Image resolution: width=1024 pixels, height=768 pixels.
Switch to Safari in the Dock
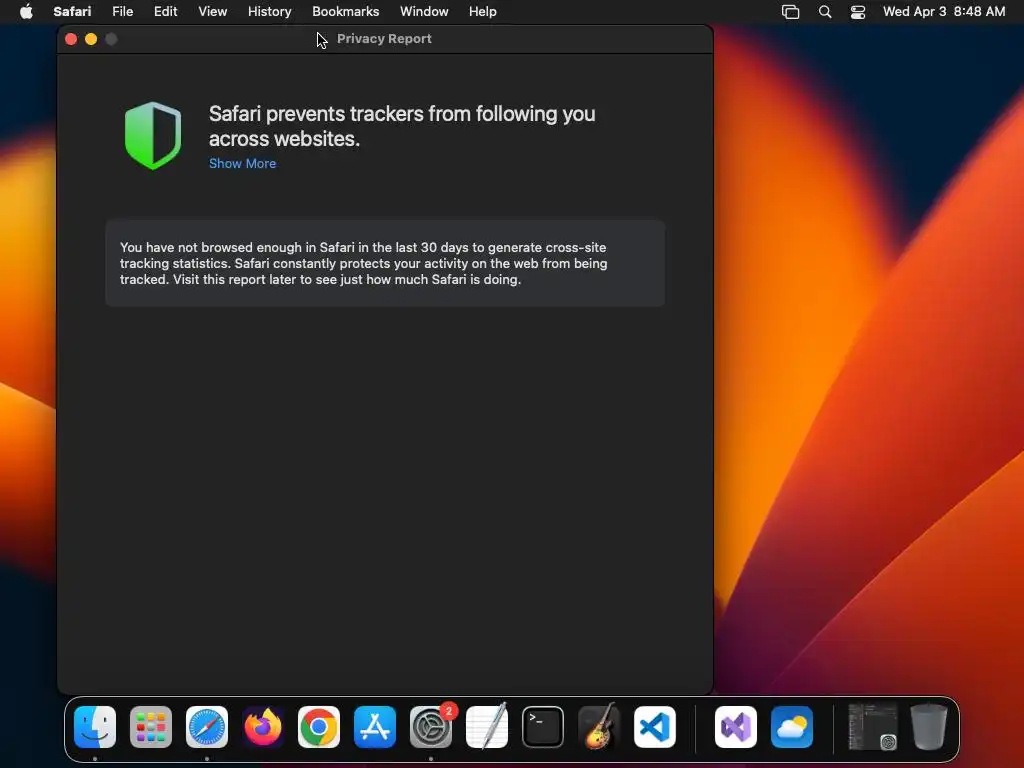pos(207,727)
